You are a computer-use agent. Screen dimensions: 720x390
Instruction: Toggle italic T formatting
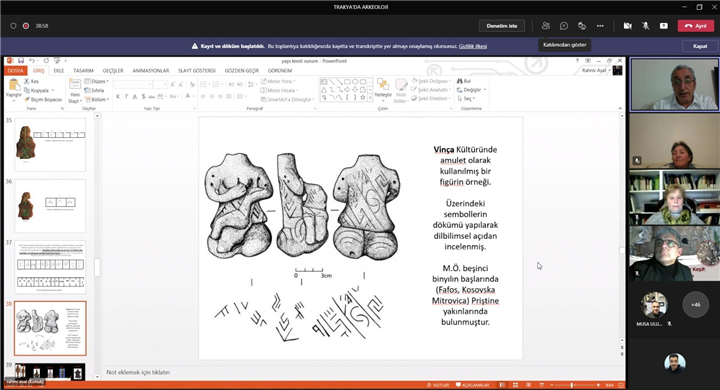(x=126, y=96)
